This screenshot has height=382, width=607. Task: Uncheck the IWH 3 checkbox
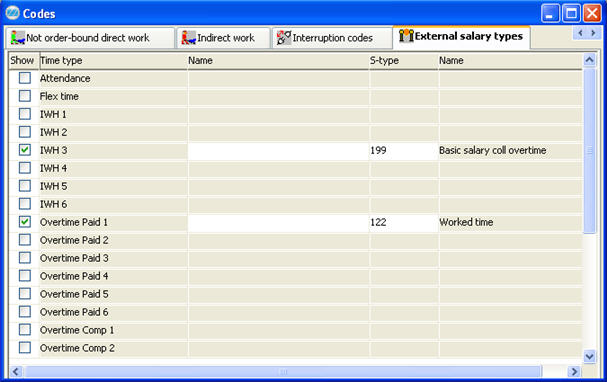pyautogui.click(x=25, y=150)
